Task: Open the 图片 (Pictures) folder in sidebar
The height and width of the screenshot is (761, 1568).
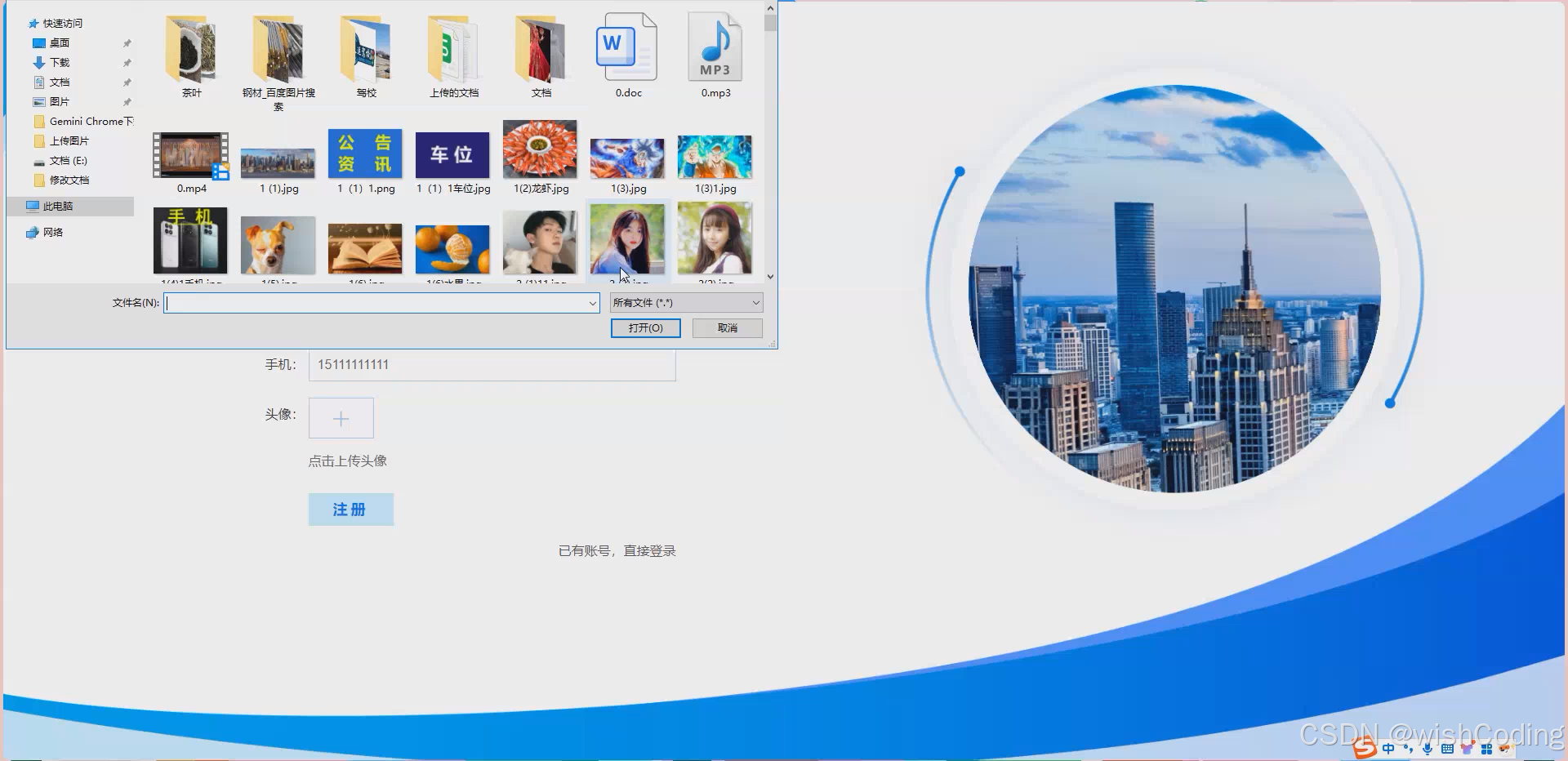Action: point(60,101)
